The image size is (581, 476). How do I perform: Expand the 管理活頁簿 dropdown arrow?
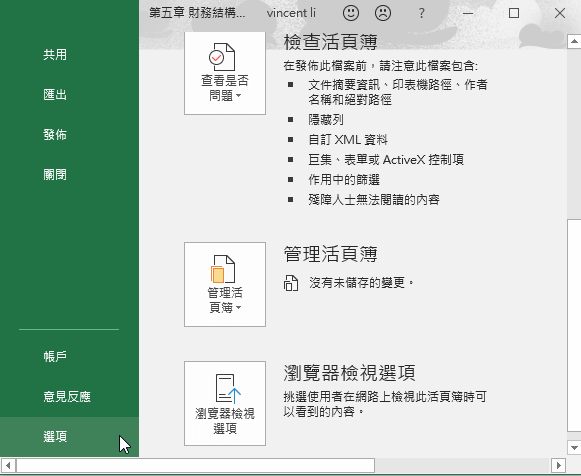coord(238,307)
